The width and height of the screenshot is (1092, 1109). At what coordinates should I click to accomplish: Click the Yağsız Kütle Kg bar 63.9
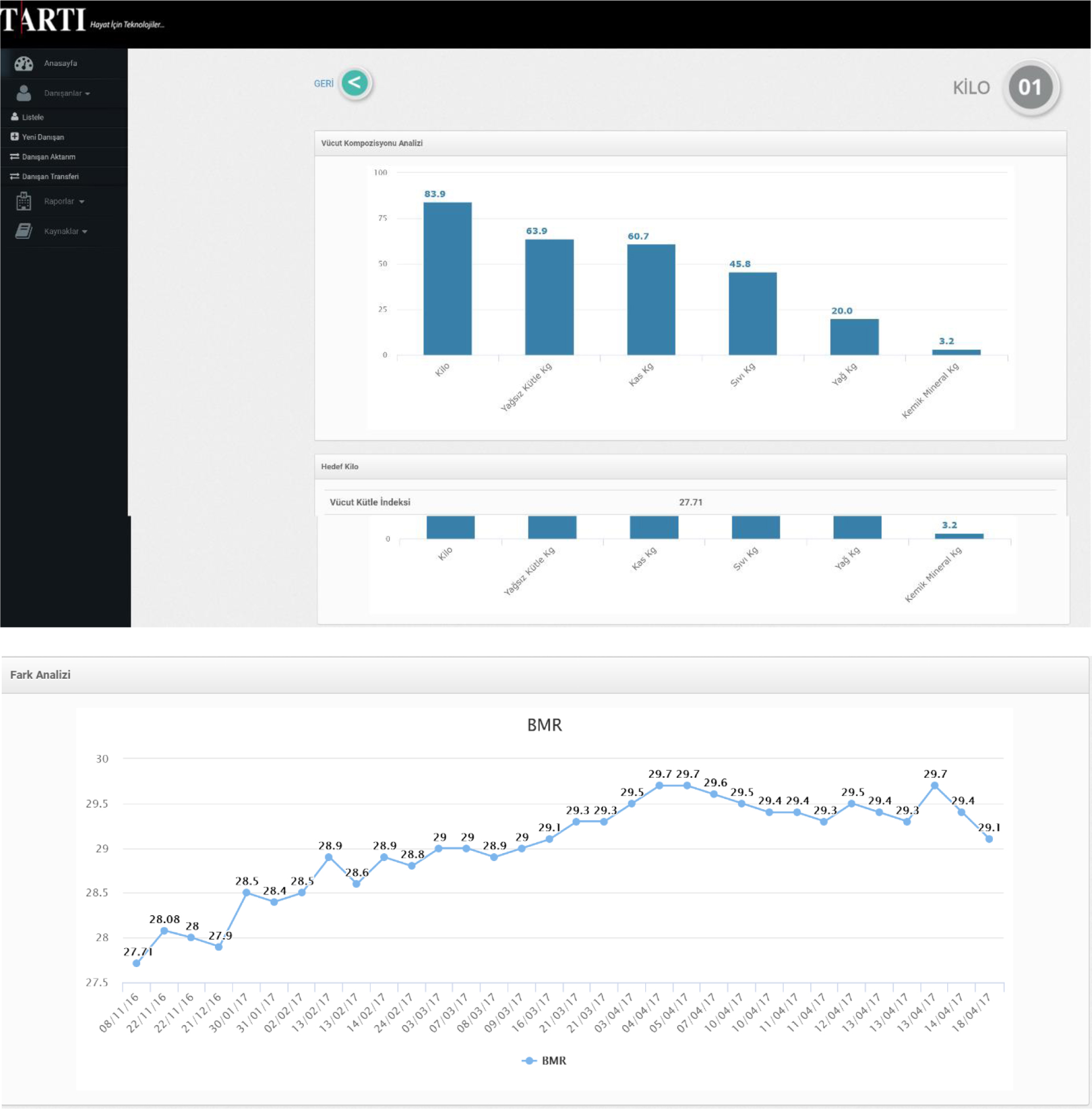coord(549,297)
